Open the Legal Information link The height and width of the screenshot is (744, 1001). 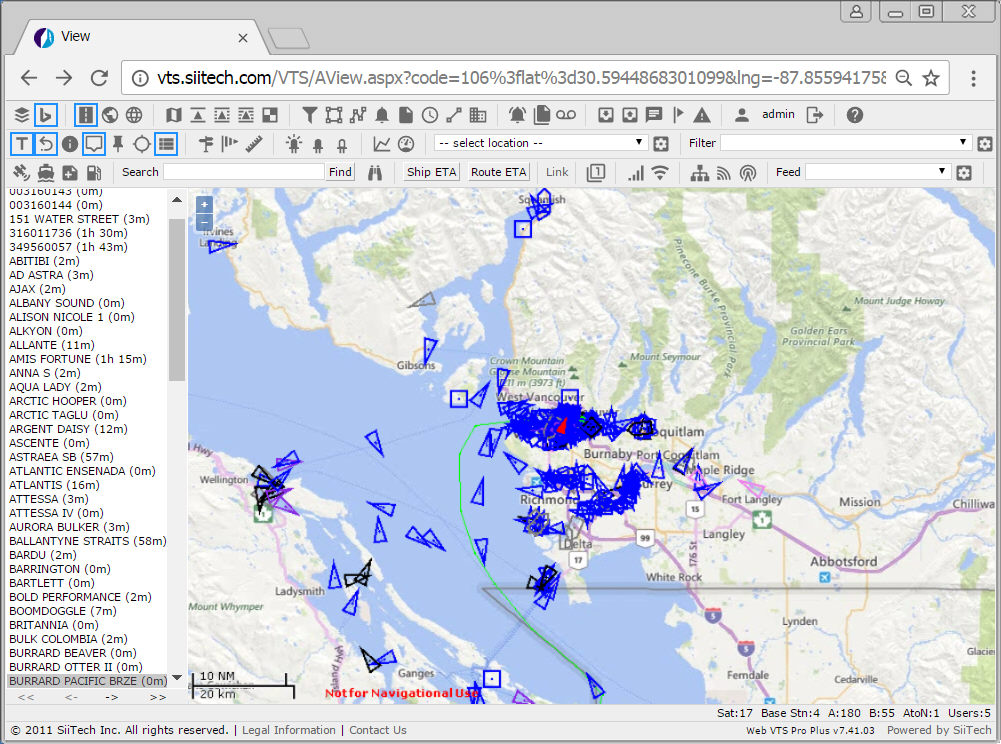click(x=288, y=730)
